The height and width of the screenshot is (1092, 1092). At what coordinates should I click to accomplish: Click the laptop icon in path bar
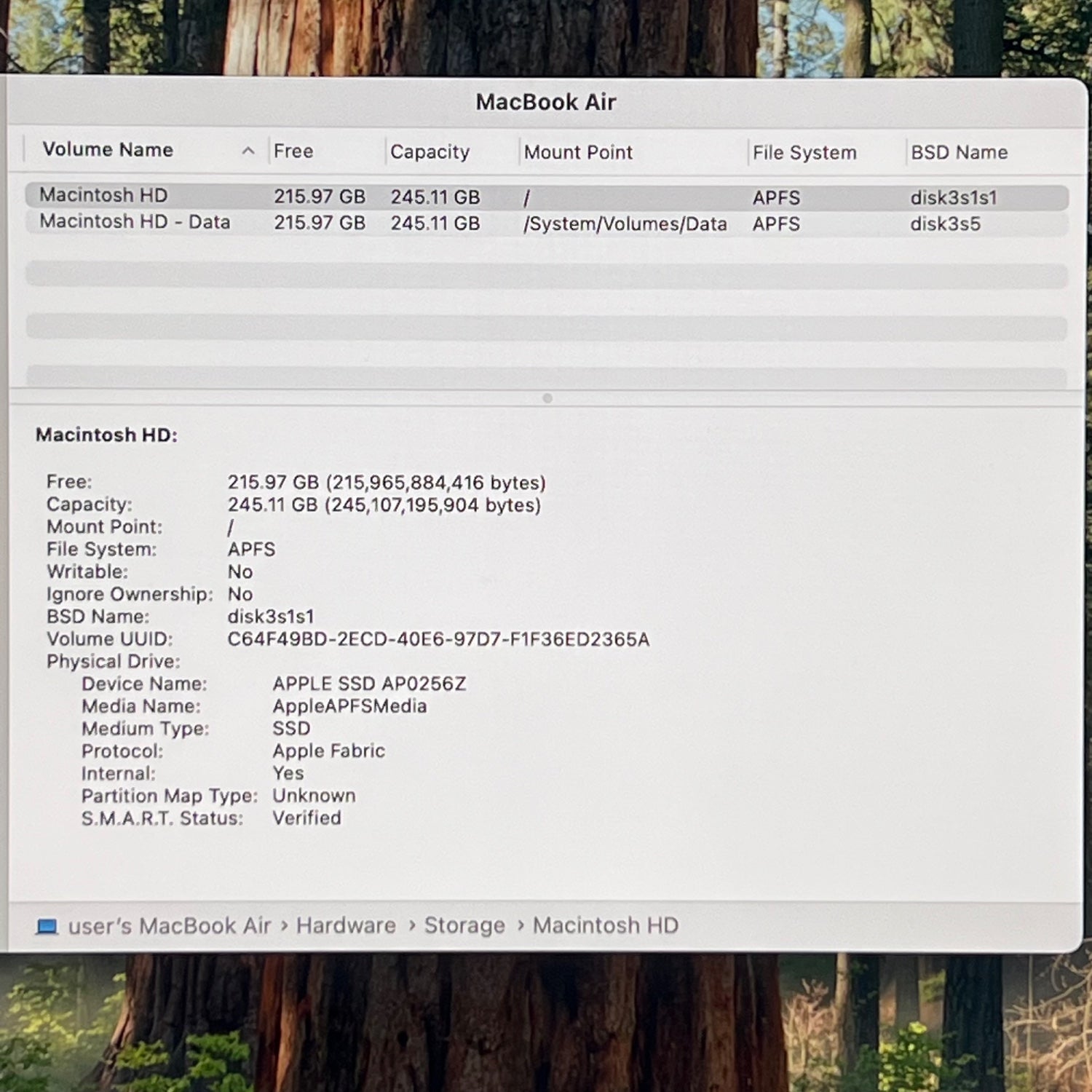(x=47, y=926)
